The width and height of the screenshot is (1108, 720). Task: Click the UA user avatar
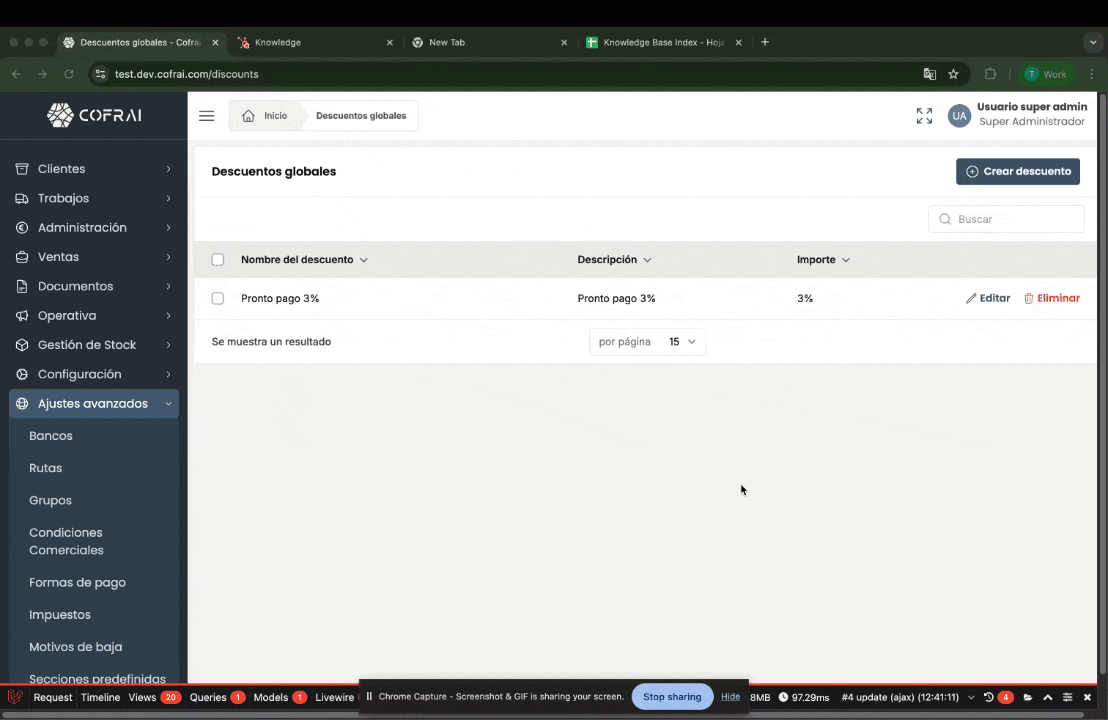(x=959, y=116)
